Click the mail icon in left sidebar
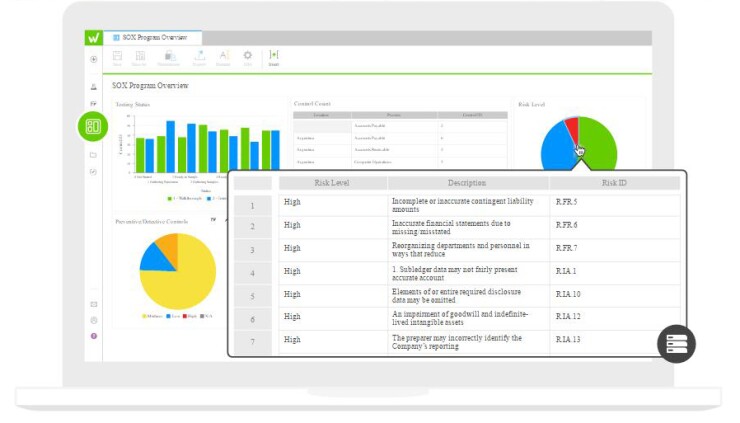The image size is (740, 423). coord(94,304)
